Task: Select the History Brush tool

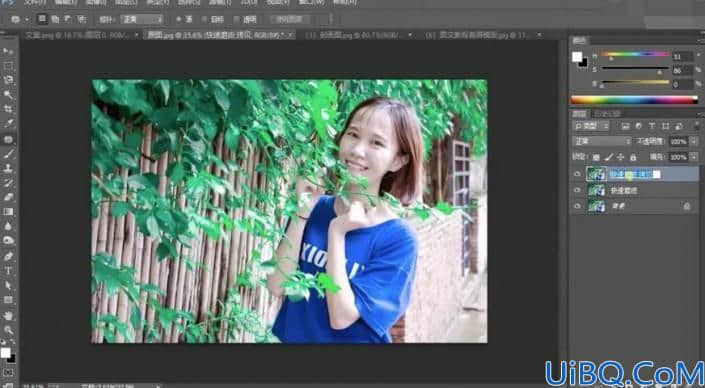Action: pos(8,183)
